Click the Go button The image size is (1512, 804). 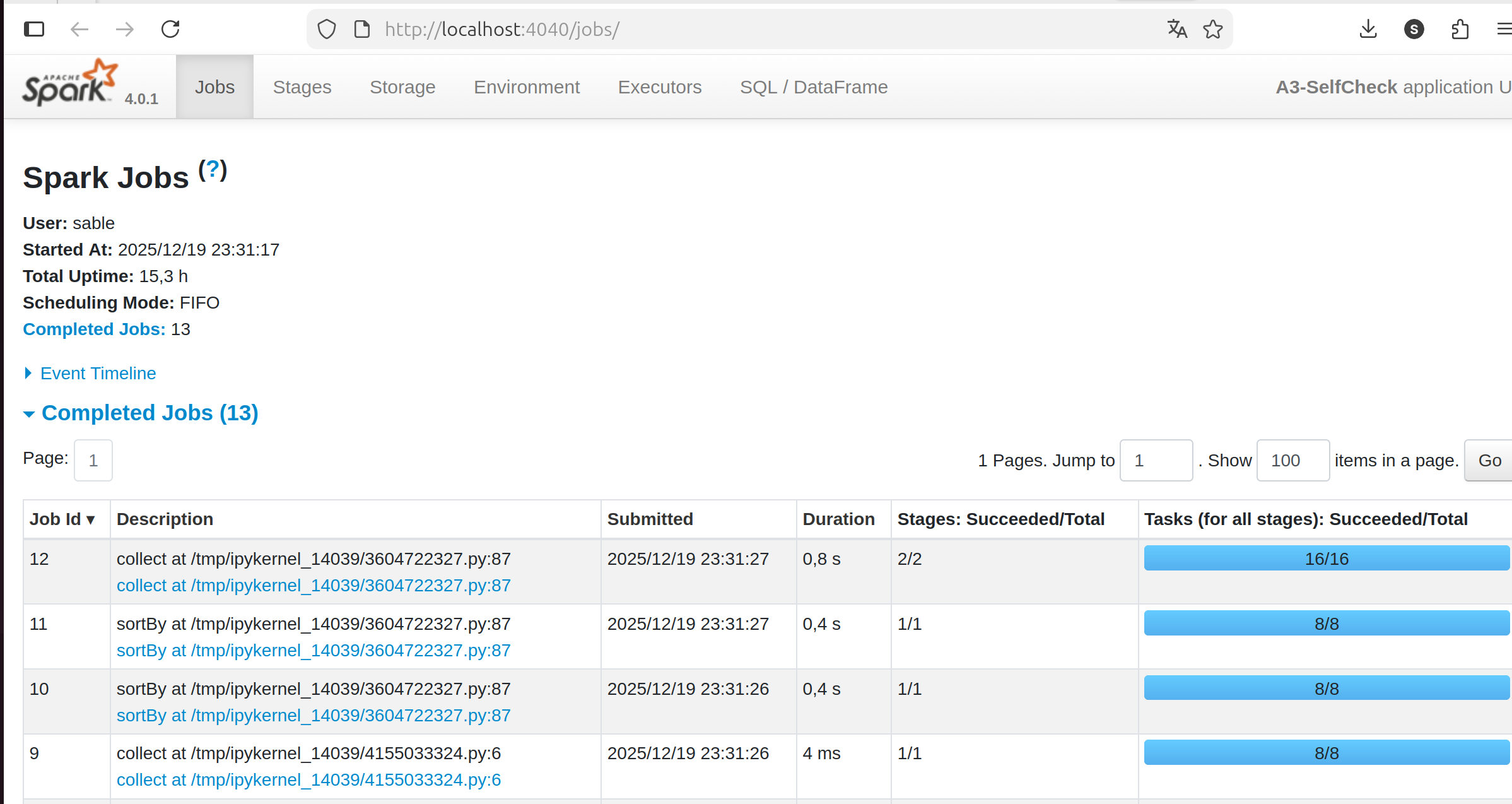(1489, 460)
